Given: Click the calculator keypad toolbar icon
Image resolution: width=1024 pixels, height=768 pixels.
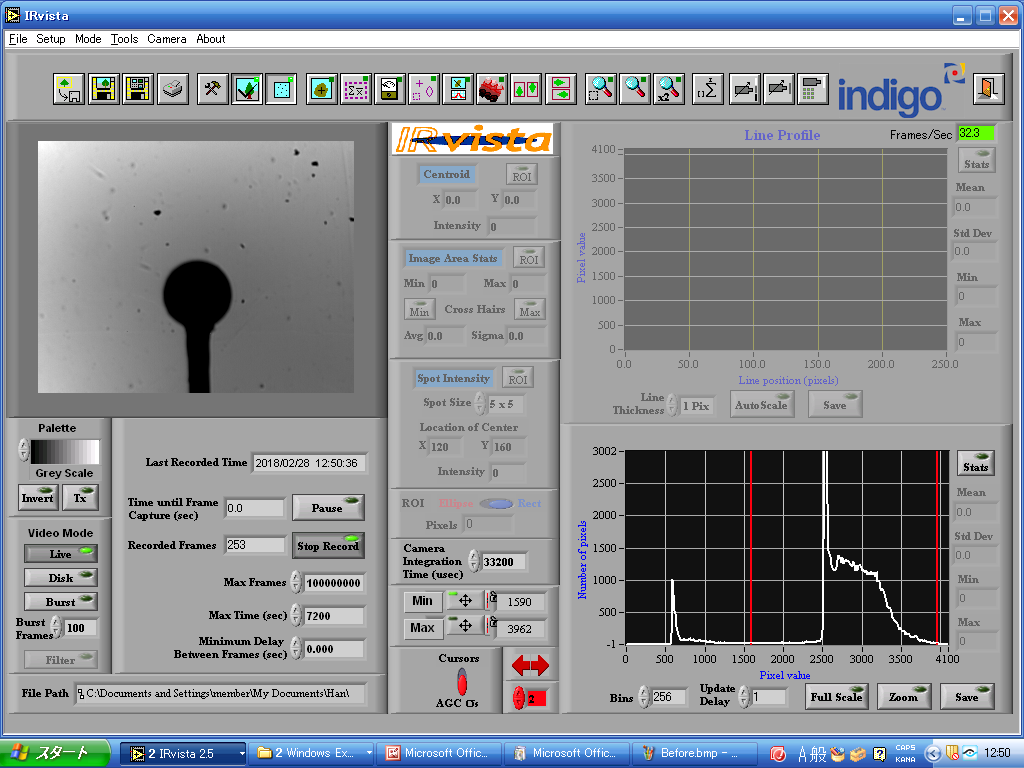Looking at the screenshot, I should [x=812, y=89].
